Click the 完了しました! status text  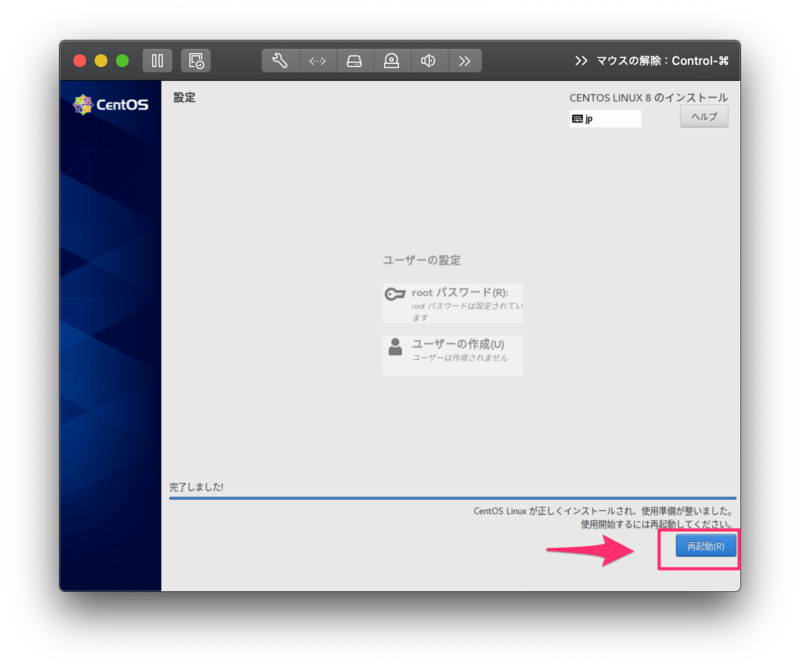pyautogui.click(x=196, y=487)
